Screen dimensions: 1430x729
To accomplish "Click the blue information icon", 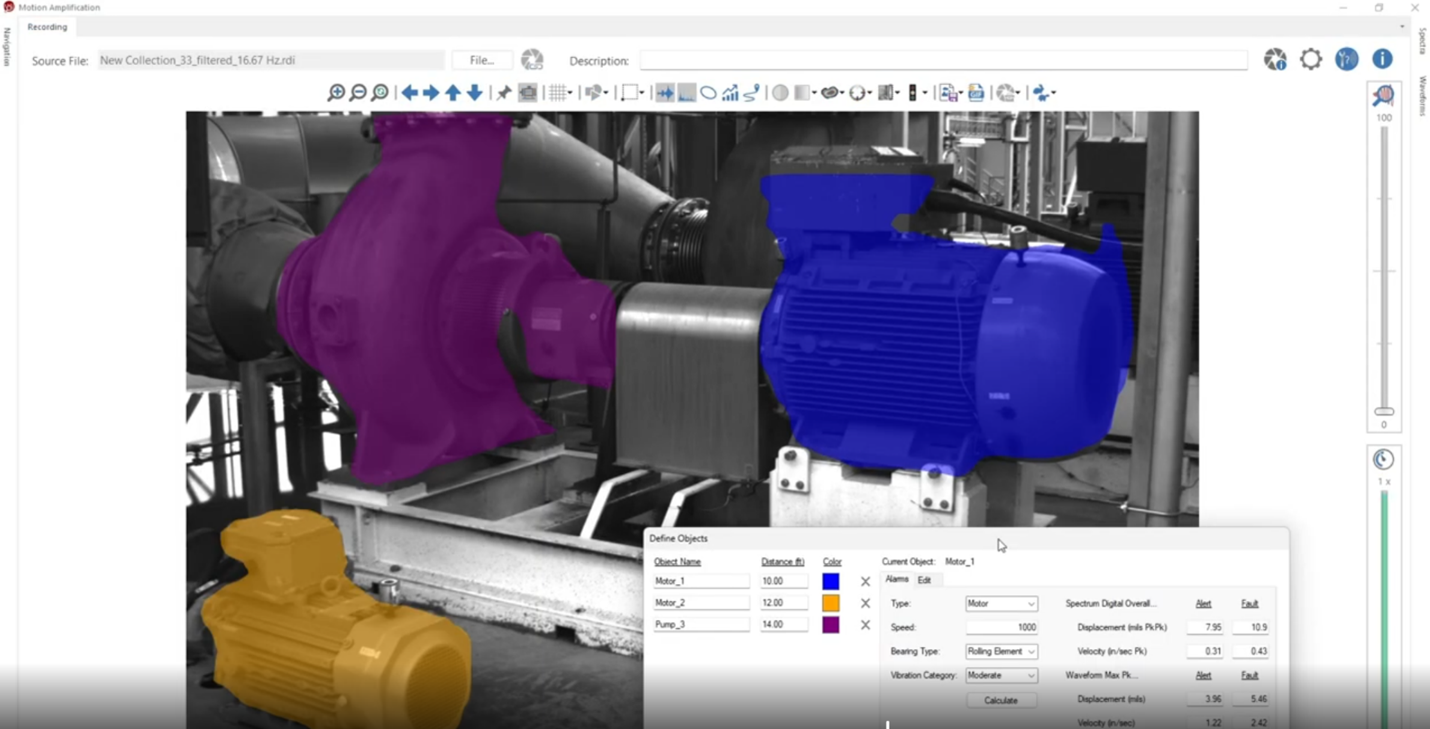I will coord(1382,60).
